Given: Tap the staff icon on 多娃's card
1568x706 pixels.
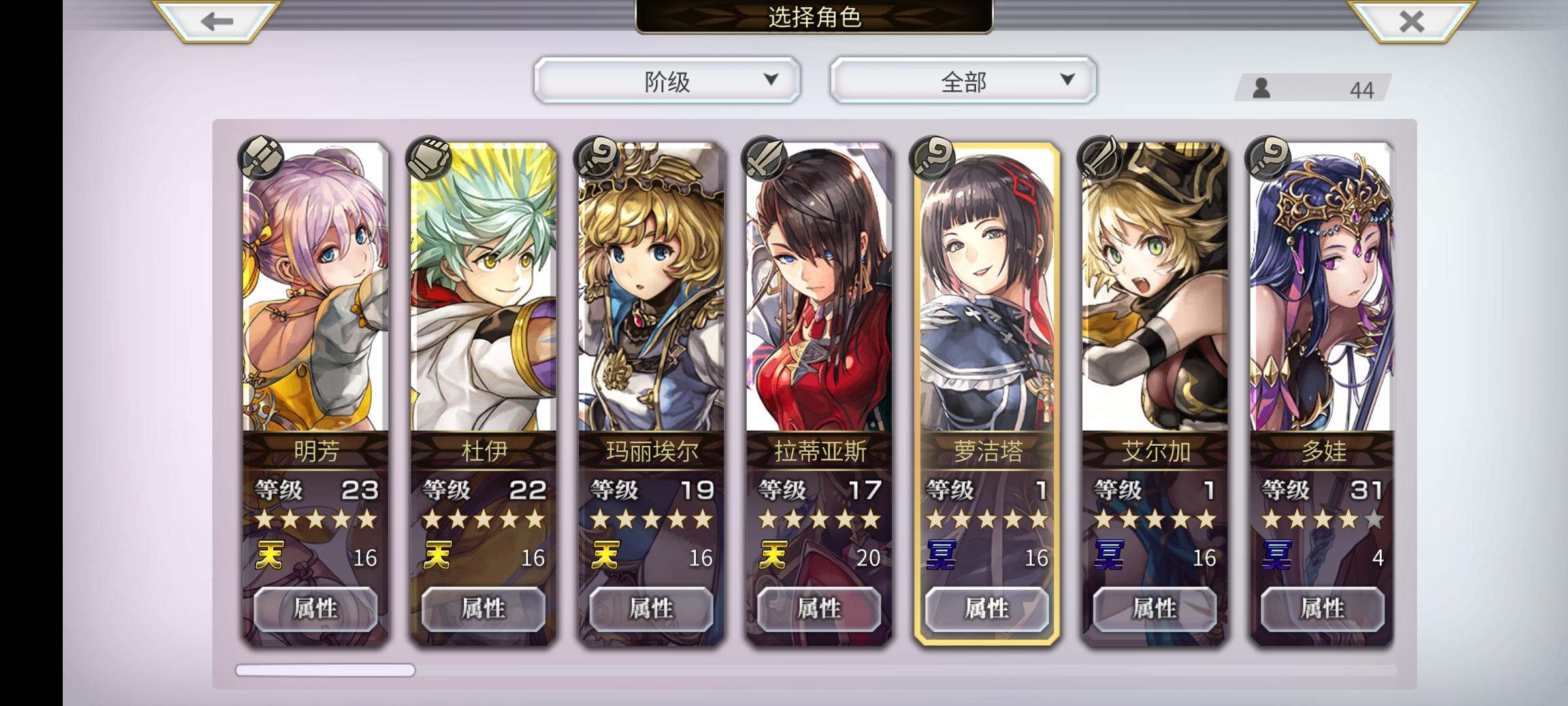Looking at the screenshot, I should click(1268, 158).
